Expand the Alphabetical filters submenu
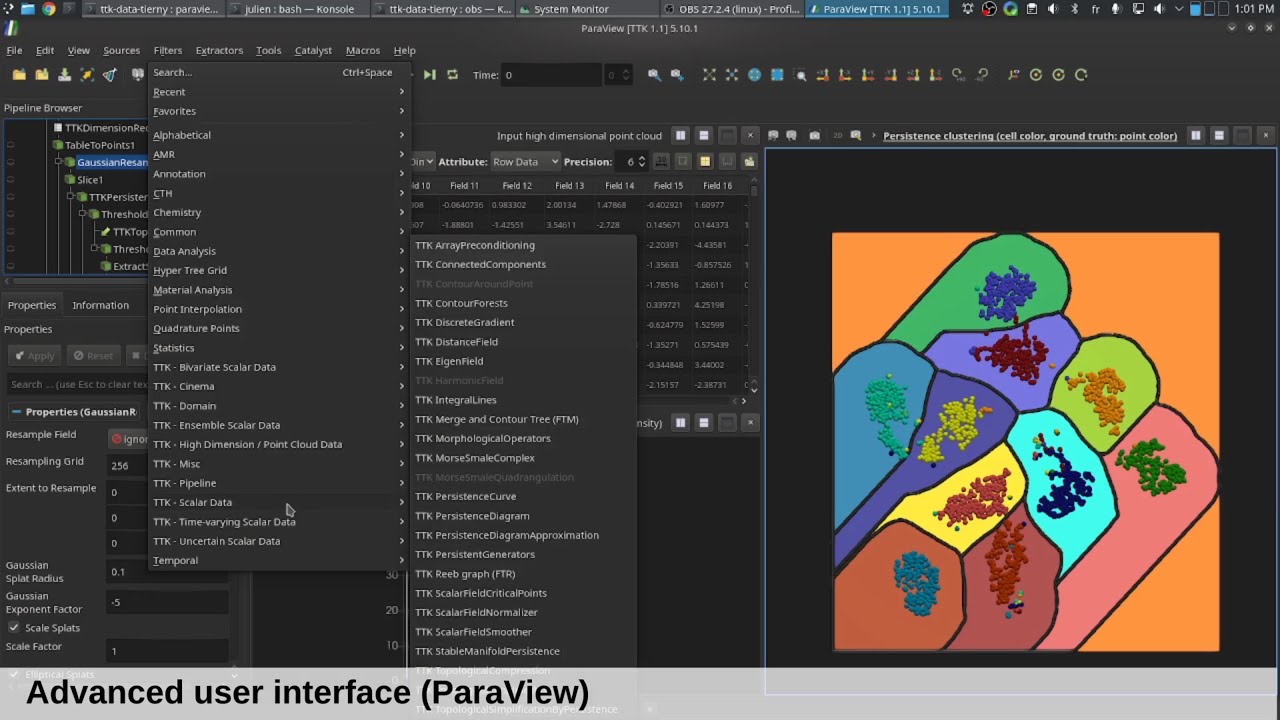This screenshot has height=720, width=1280. click(x=278, y=135)
